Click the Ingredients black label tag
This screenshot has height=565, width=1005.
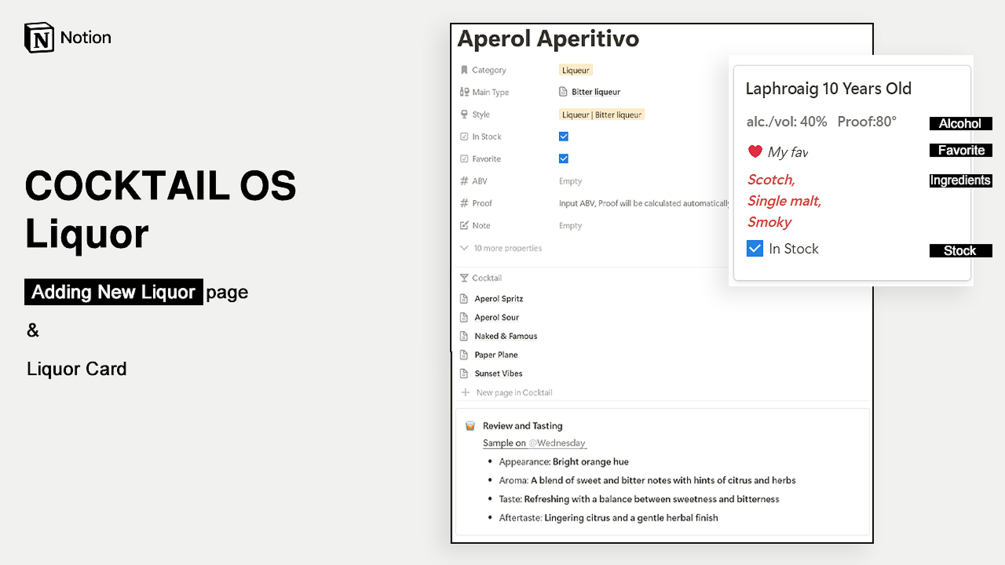coord(960,181)
